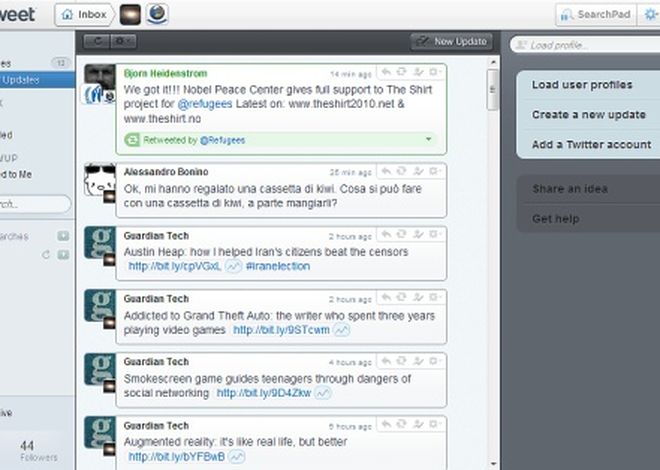Select Create a new update
This screenshot has height=470, width=660.
(x=588, y=115)
